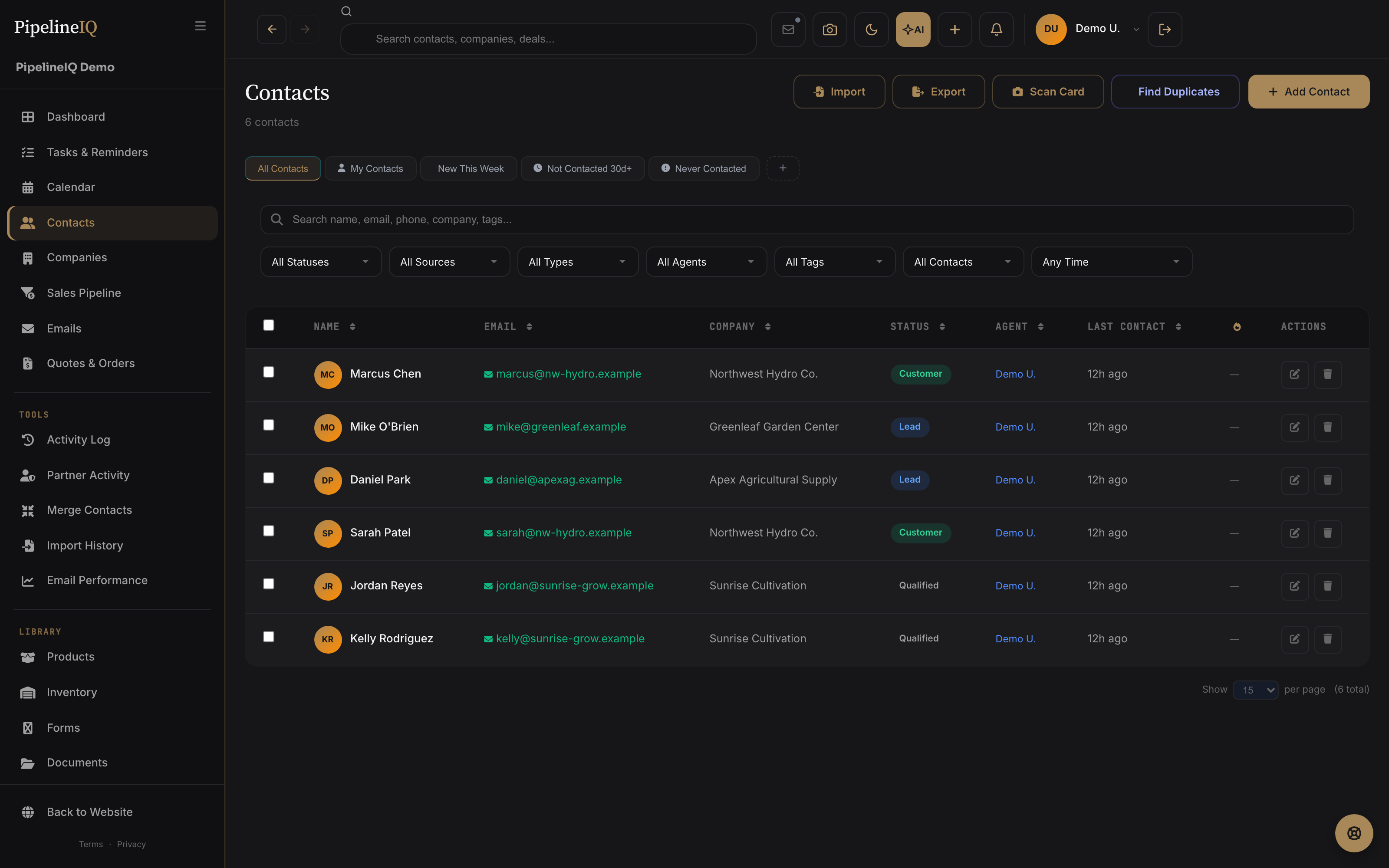Open notifications with the bell icon
The height and width of the screenshot is (868, 1389).
coord(997,29)
